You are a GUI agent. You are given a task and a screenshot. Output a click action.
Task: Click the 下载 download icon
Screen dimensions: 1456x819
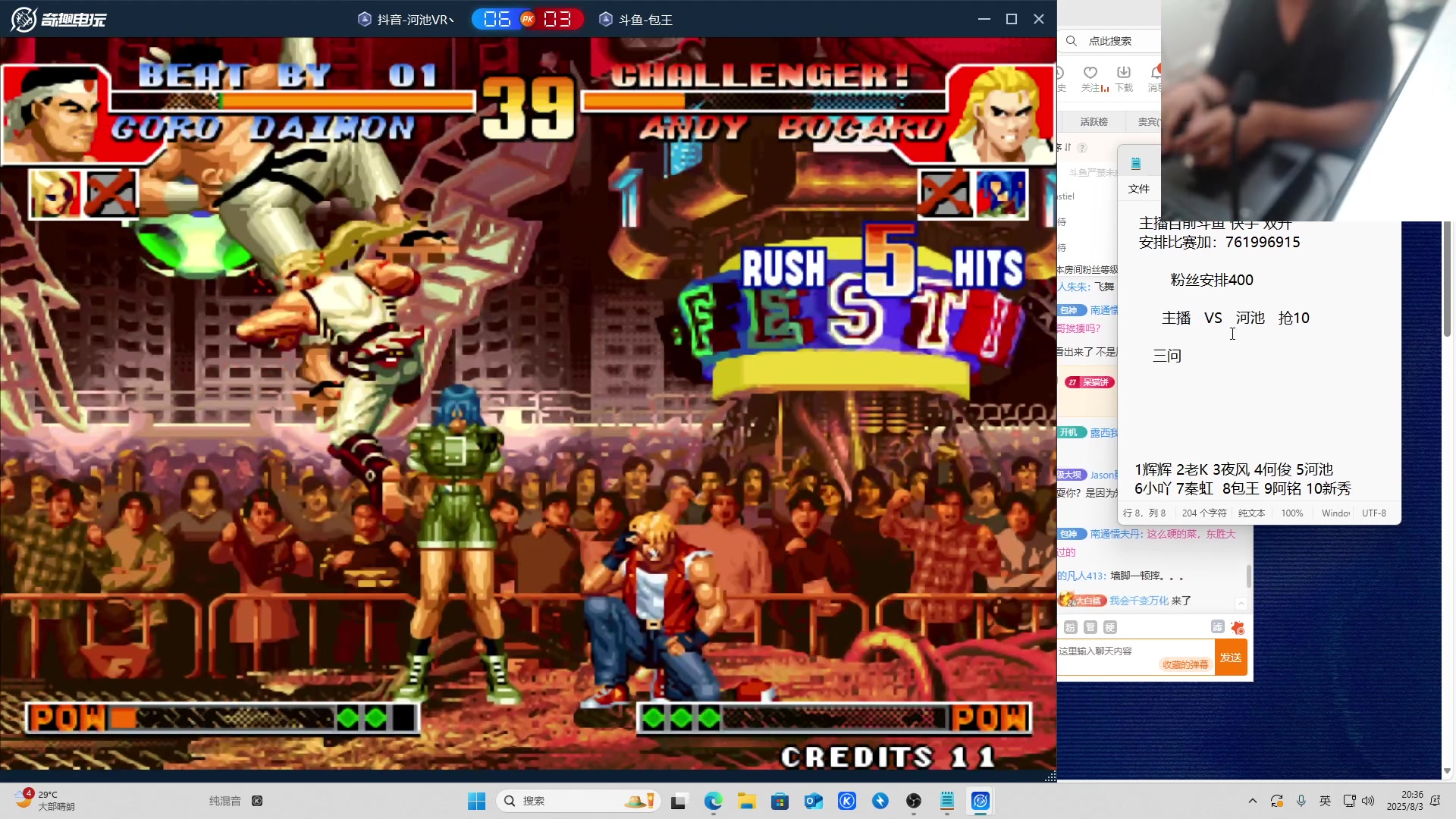(1124, 72)
